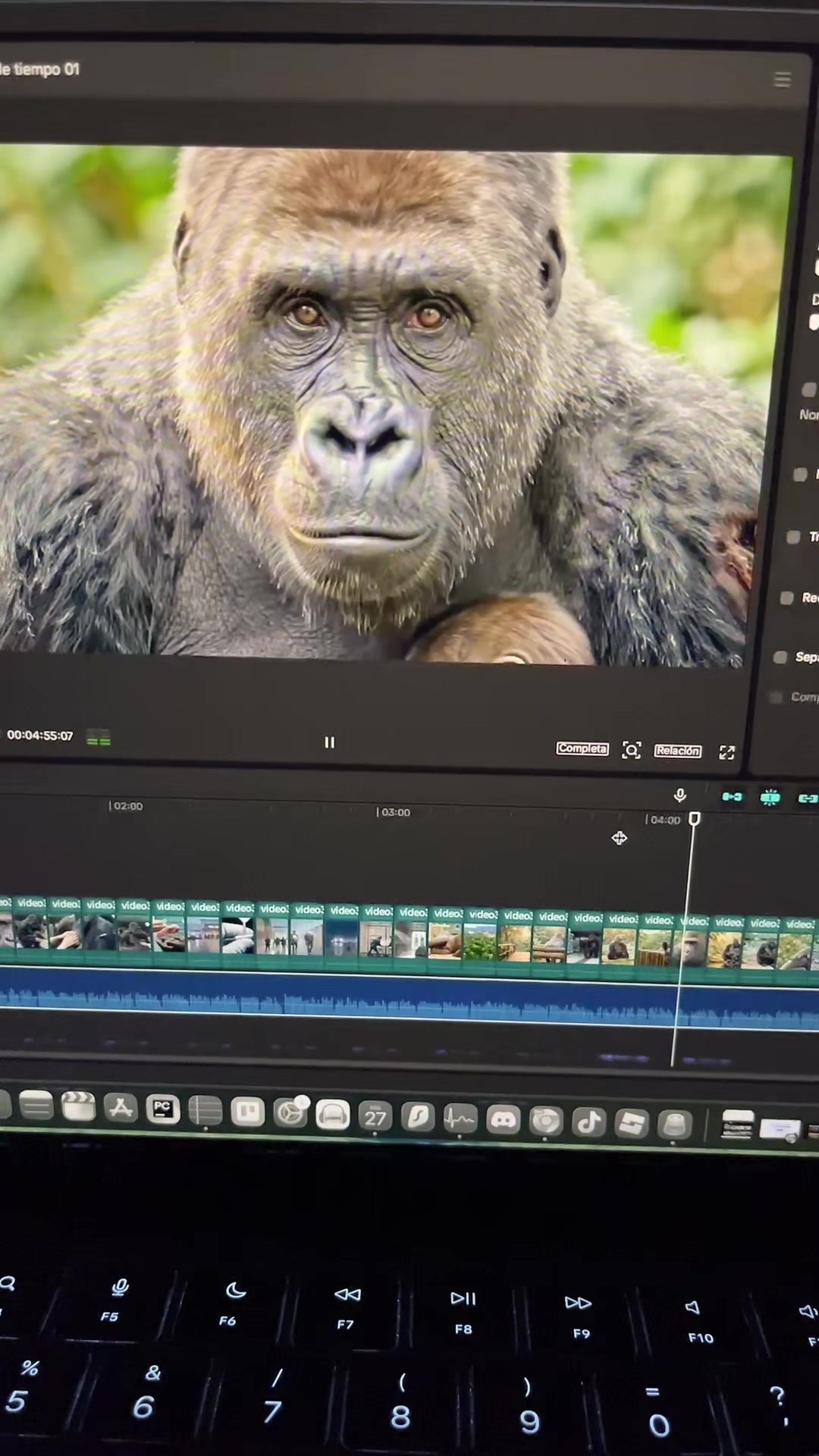Pause playback in the preview player
Screen dimensions: 819x1456
pos(329,742)
